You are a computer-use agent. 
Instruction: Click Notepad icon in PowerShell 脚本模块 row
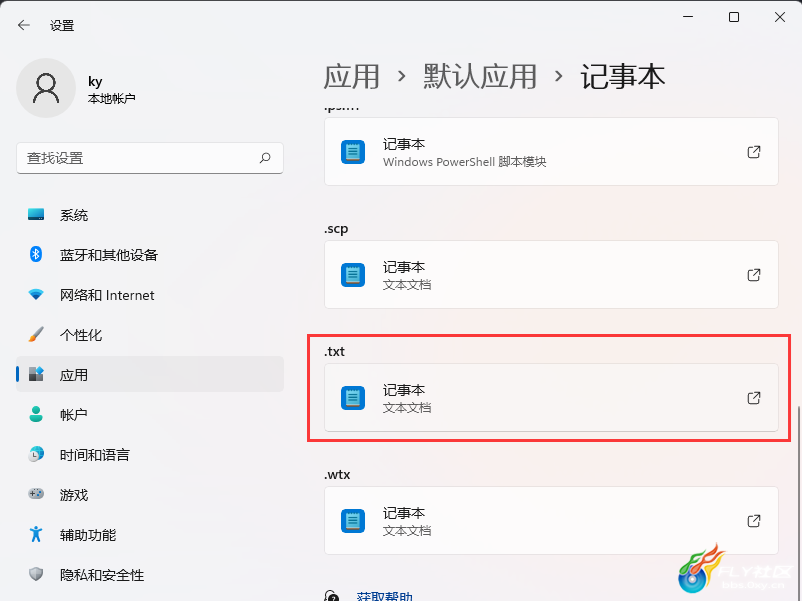(x=353, y=152)
